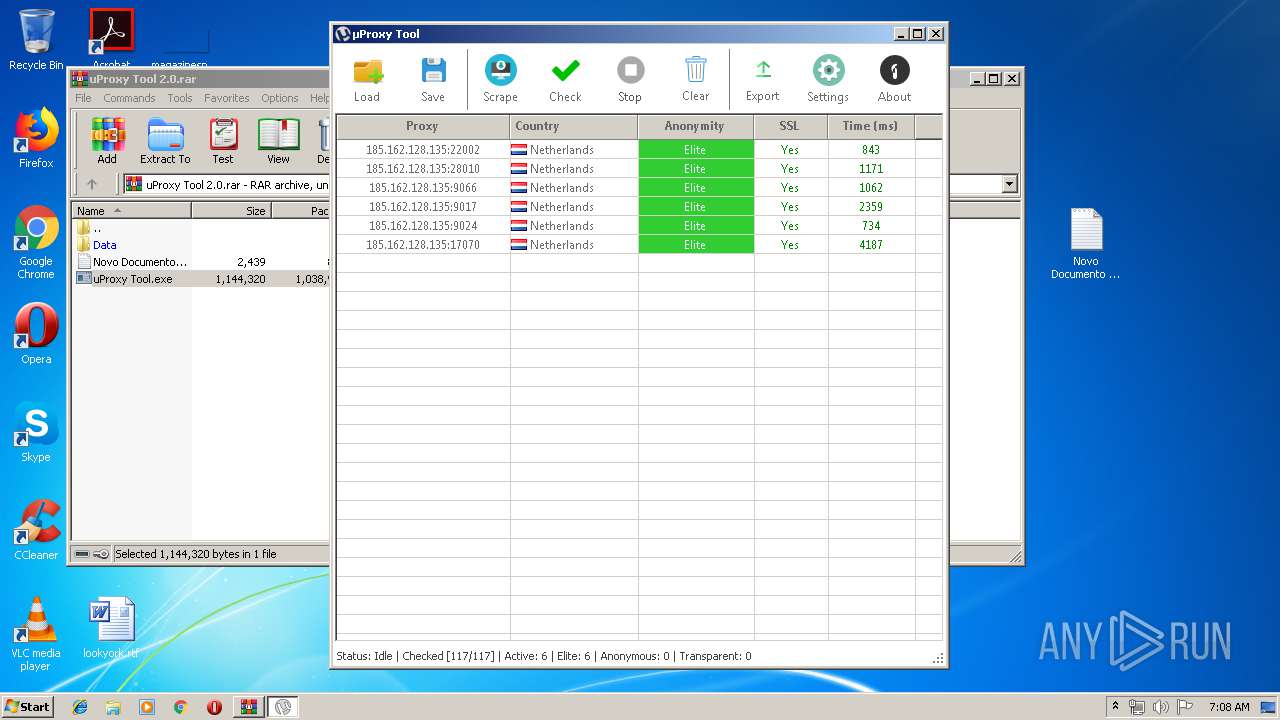This screenshot has width=1280, height=720.
Task: Select proxy 185.162.128.135:17070 row
Action: tap(639, 245)
